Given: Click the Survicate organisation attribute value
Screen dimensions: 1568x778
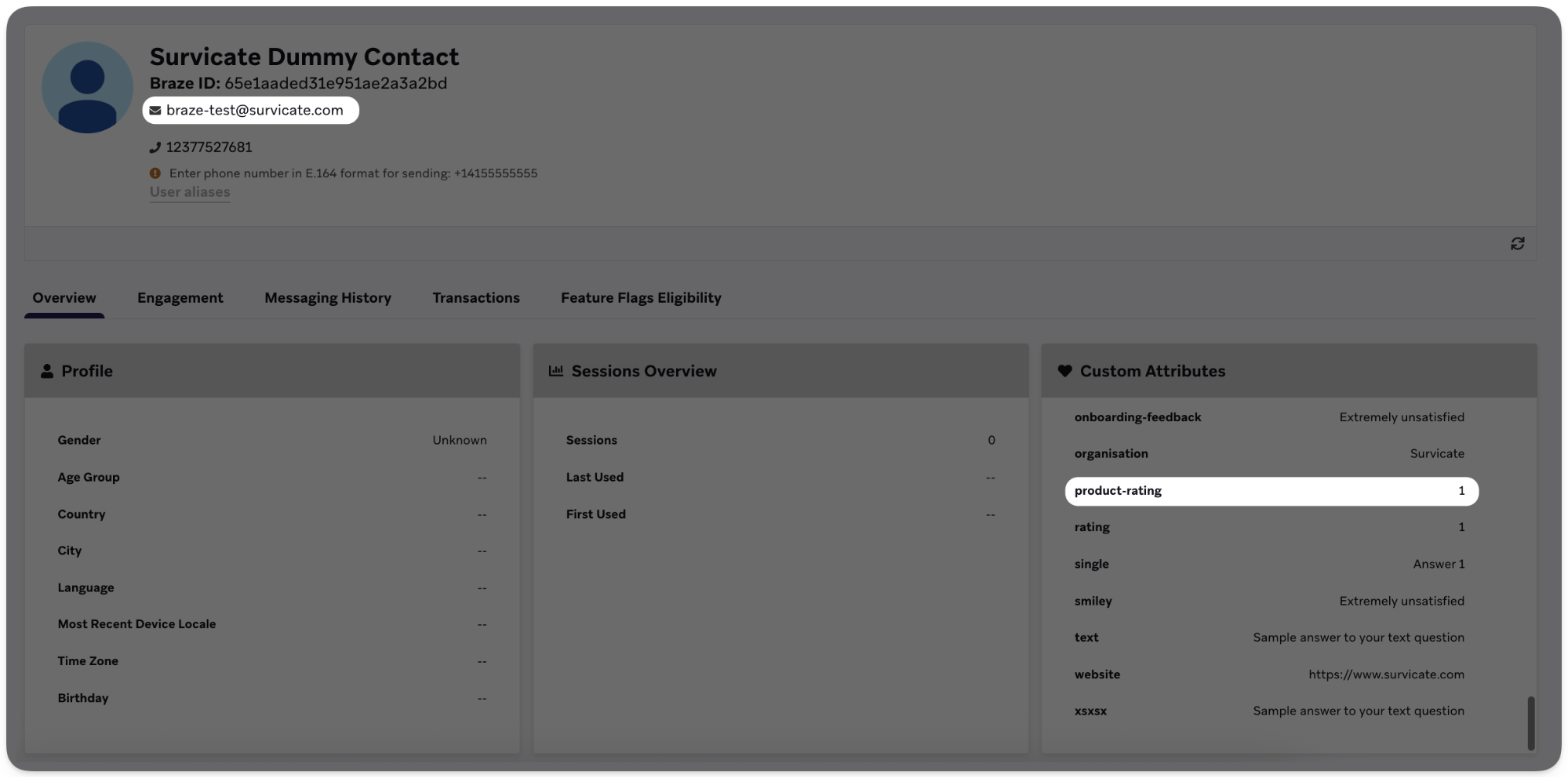Looking at the screenshot, I should point(1437,453).
